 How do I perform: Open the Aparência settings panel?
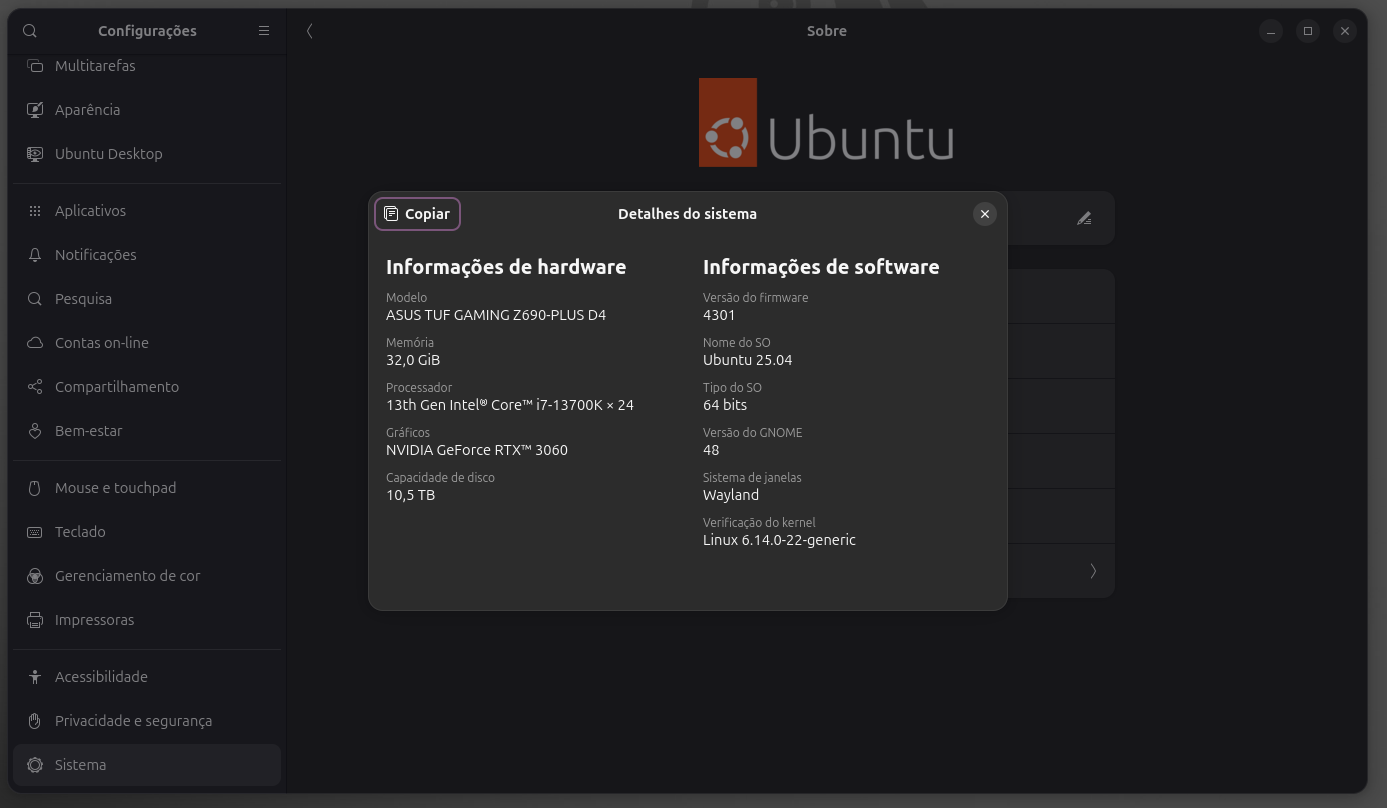coord(147,110)
